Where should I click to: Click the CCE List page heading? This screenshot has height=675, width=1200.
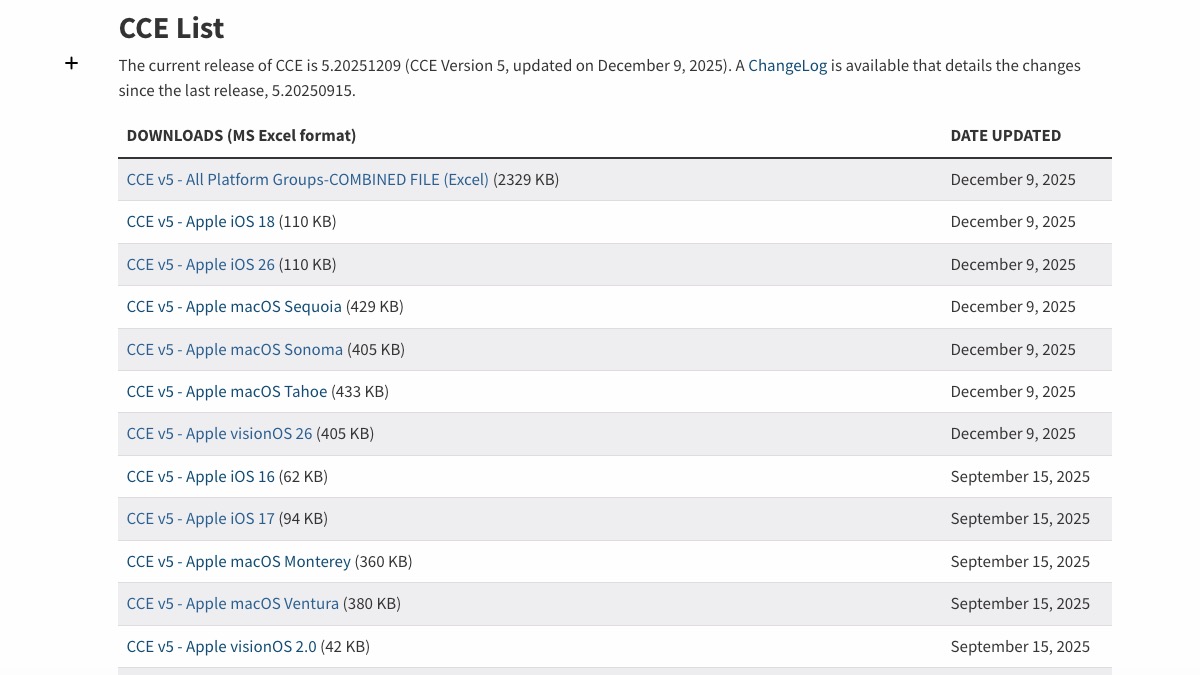pyautogui.click(x=171, y=28)
